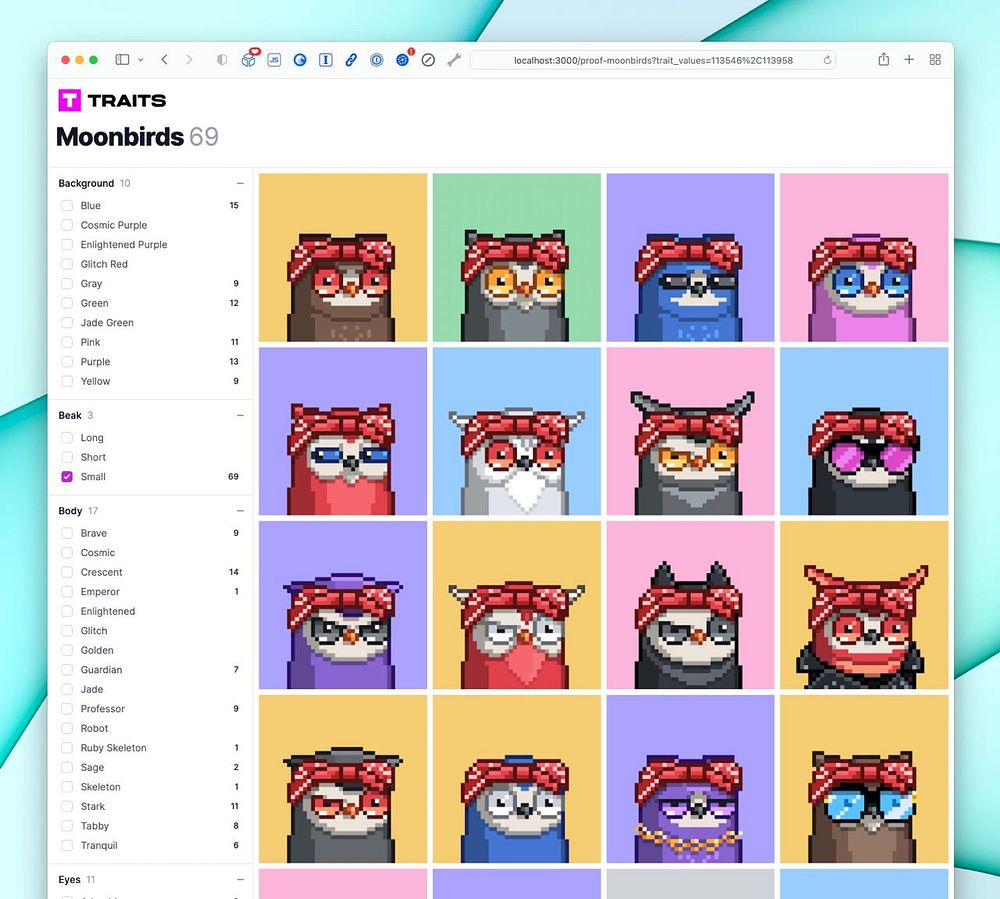Click the blue gear extension with alert badge
Image resolution: width=1000 pixels, height=899 pixels.
(x=402, y=59)
